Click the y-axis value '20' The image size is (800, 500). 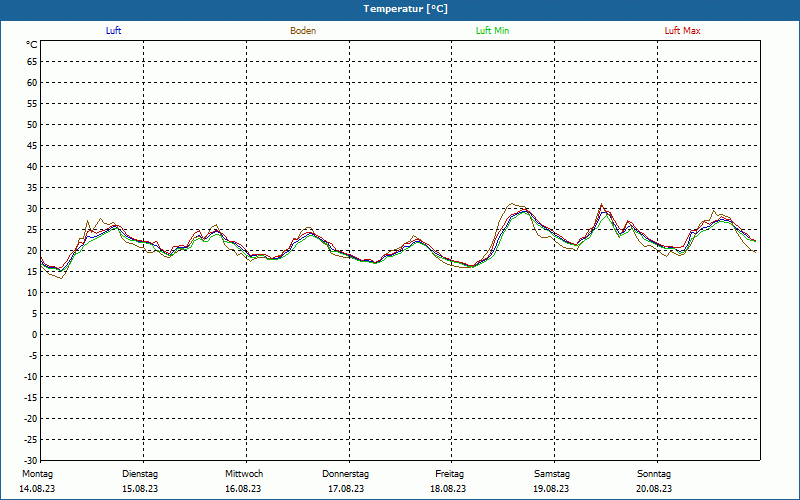click(x=32, y=251)
